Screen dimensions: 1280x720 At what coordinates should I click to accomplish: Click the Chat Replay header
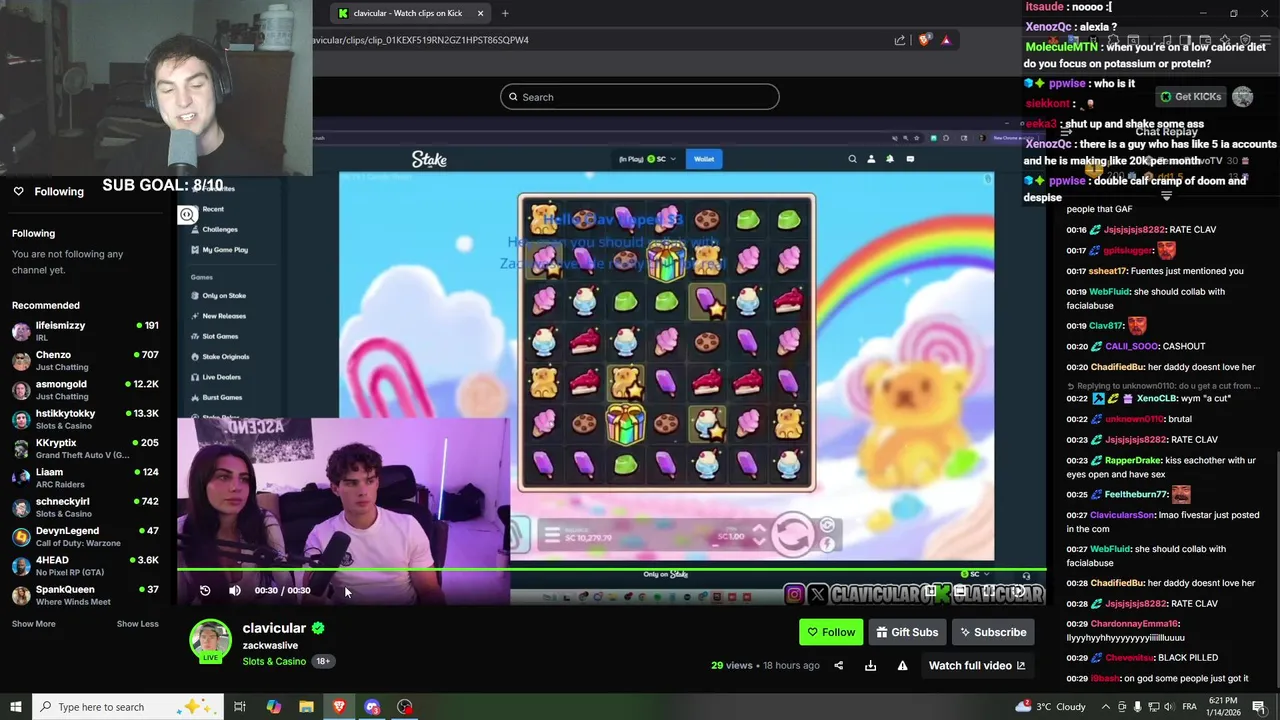point(1166,132)
